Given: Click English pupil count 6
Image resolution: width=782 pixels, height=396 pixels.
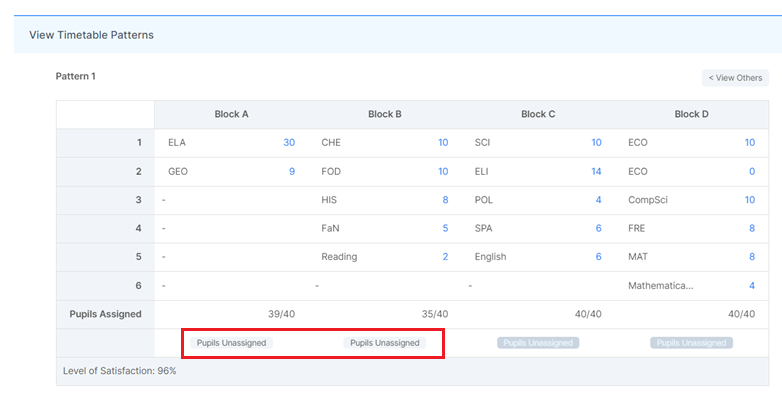Looking at the screenshot, I should pyautogui.click(x=598, y=257).
